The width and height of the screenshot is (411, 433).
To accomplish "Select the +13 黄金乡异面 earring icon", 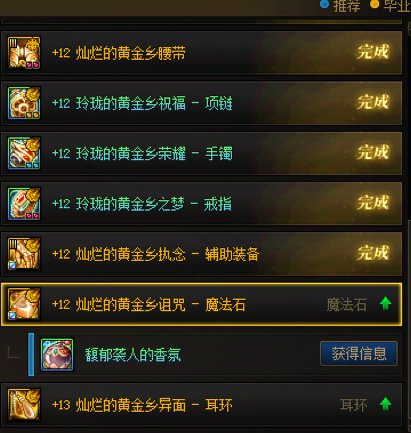I will click(24, 405).
